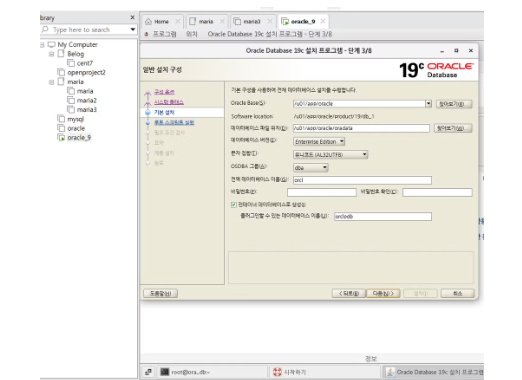Close the maria3 tab
Image resolution: width=522 pixels, height=380 pixels.
pyautogui.click(x=270, y=21)
